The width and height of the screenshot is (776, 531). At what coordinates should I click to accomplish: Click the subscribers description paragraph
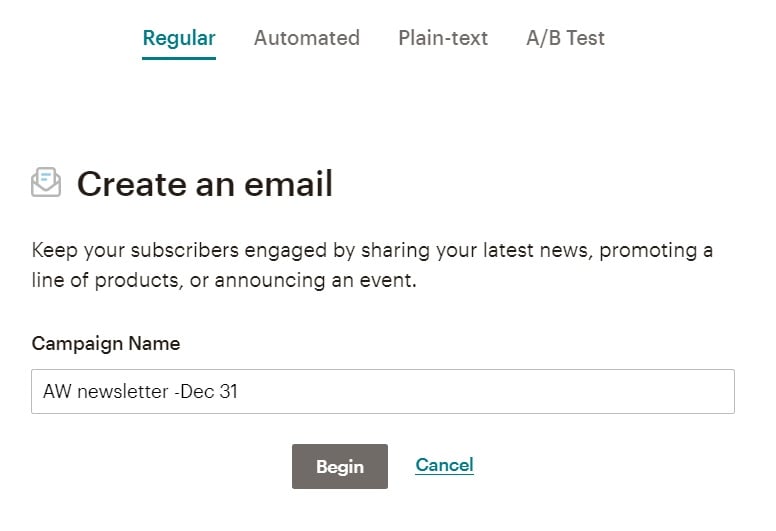click(x=372, y=265)
